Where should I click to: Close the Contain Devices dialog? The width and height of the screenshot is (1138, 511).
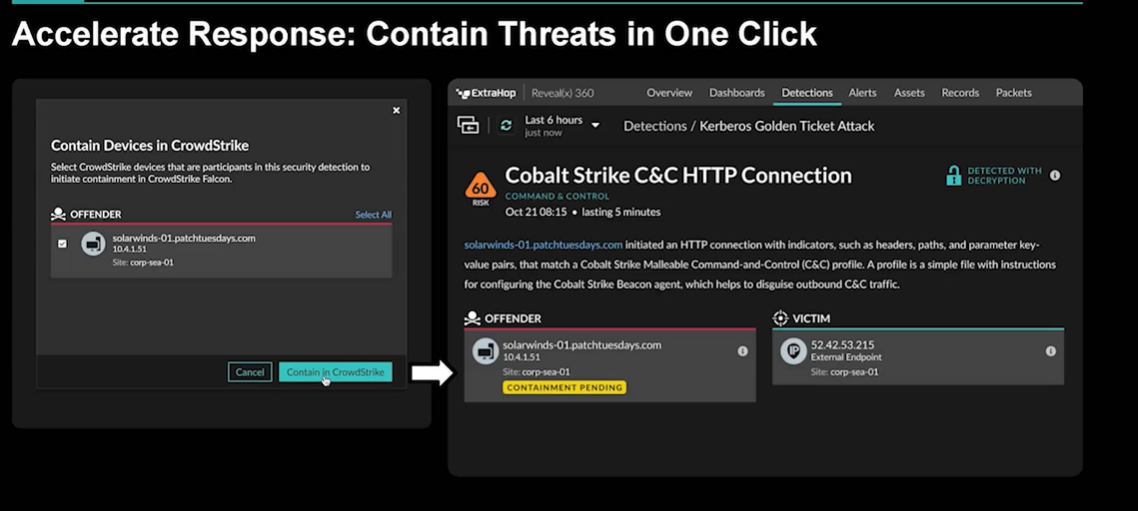[396, 110]
